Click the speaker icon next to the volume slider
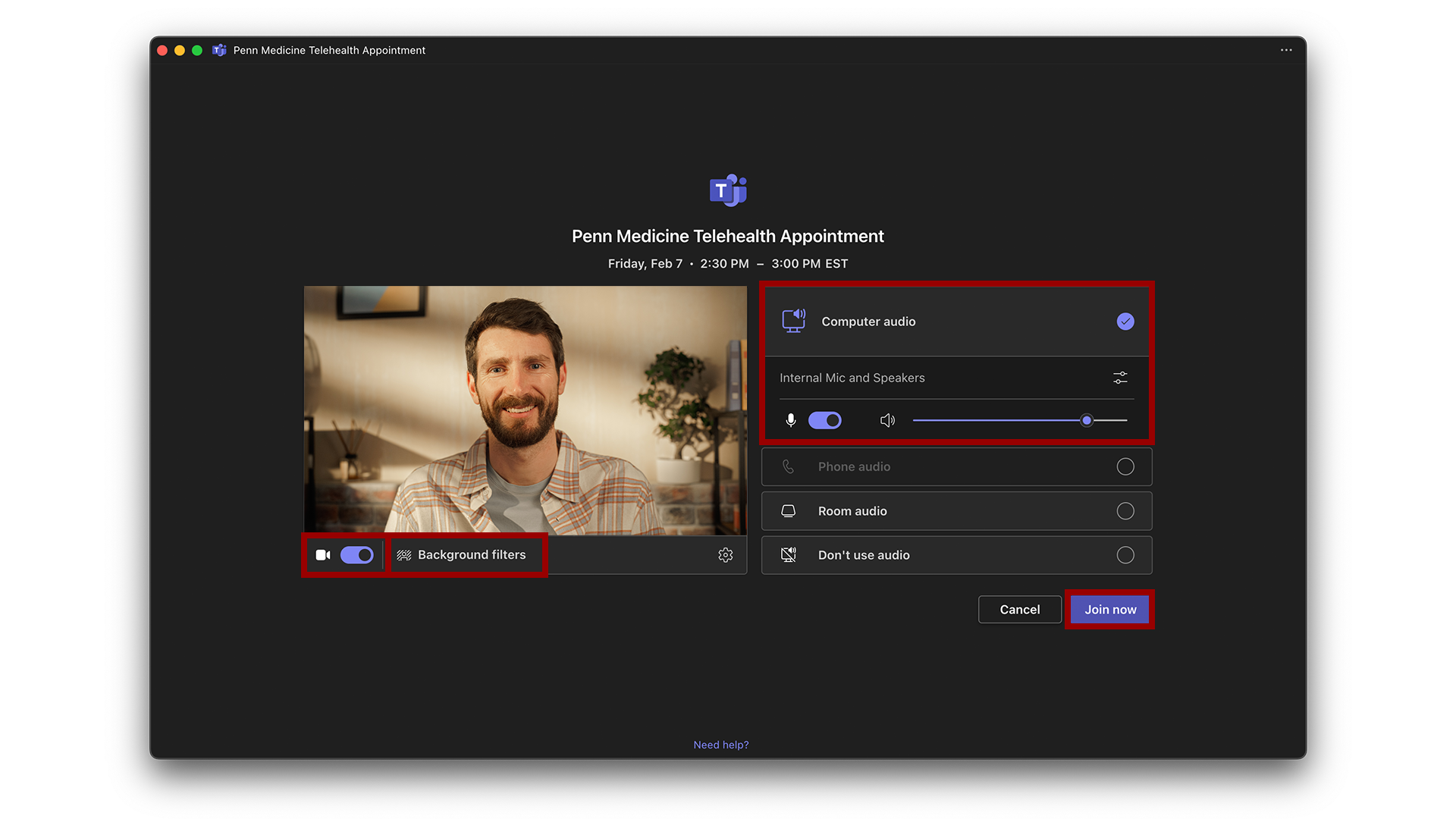The width and height of the screenshot is (1456, 819). coord(887,420)
